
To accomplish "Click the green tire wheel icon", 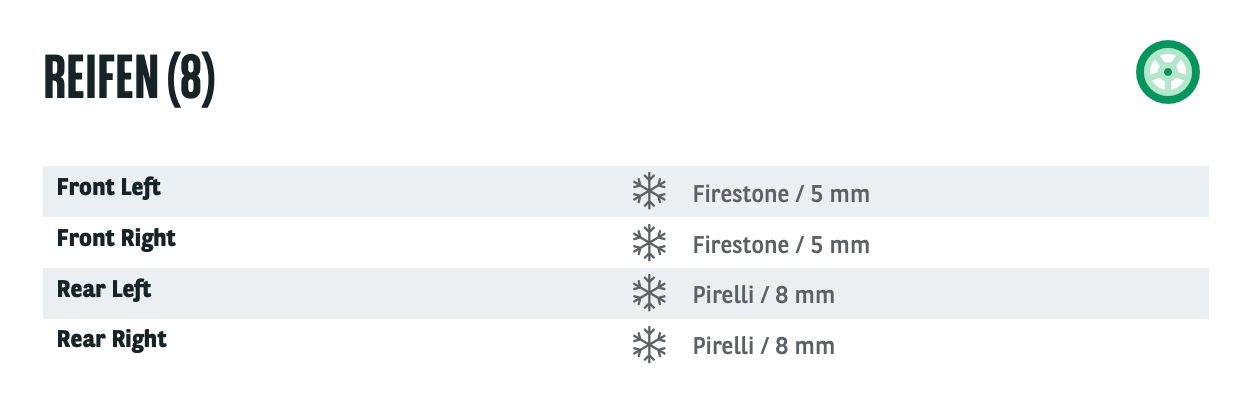I will pyautogui.click(x=1167, y=72).
